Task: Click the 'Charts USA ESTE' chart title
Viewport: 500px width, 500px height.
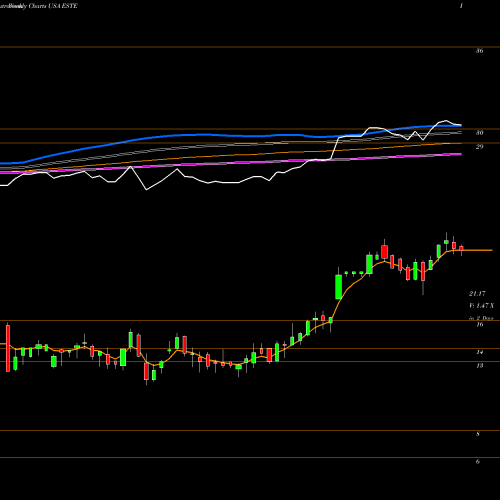Action: click(53, 6)
